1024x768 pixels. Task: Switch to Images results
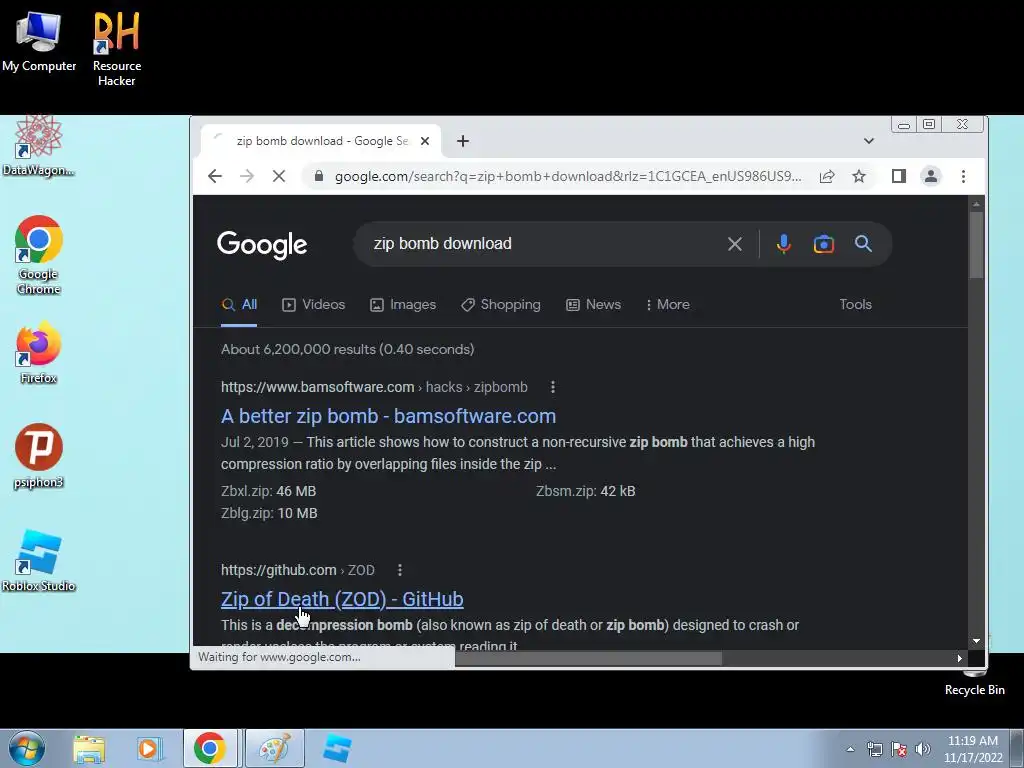click(x=403, y=305)
